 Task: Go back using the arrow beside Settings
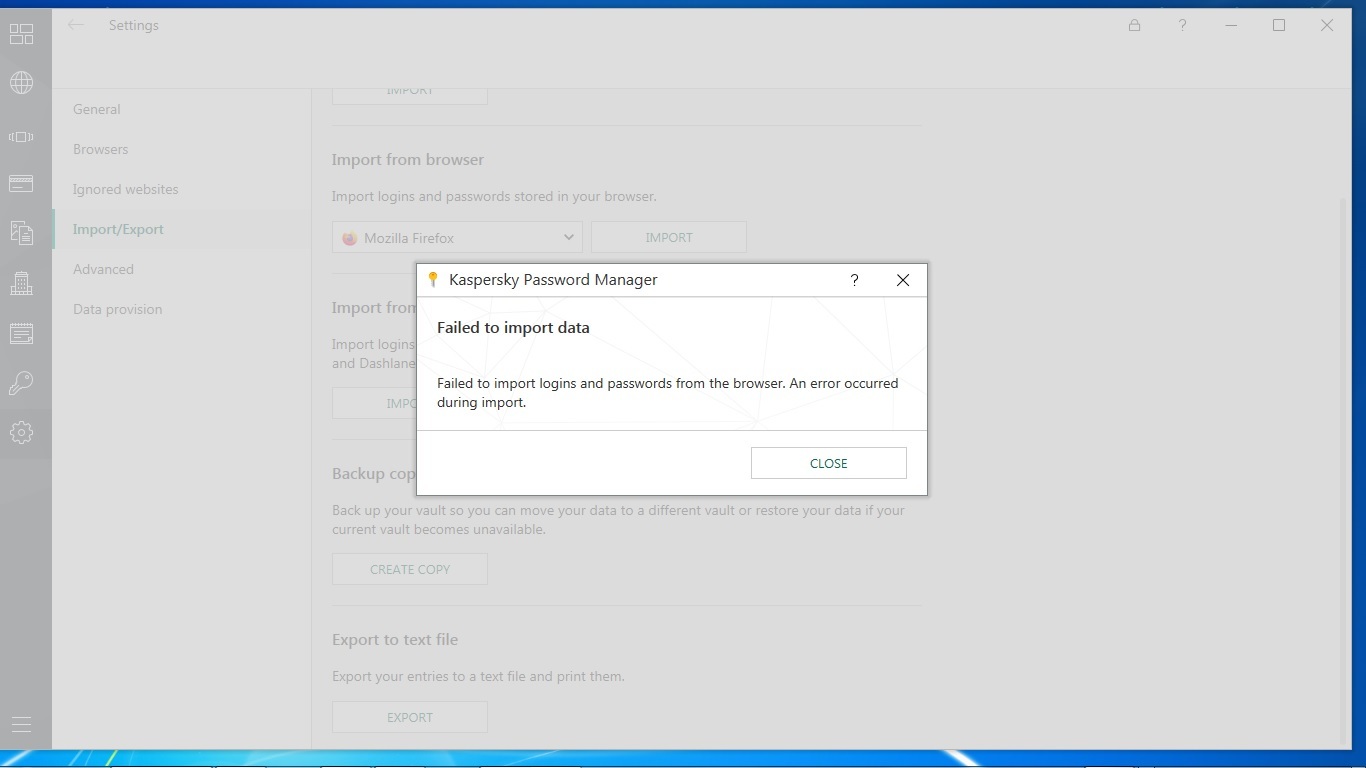(x=76, y=25)
